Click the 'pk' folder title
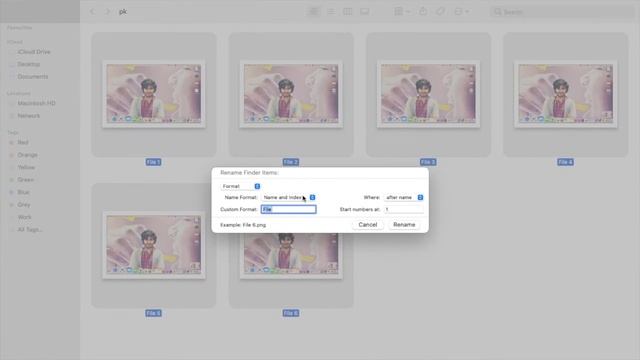The width and height of the screenshot is (640, 360). coord(123,12)
